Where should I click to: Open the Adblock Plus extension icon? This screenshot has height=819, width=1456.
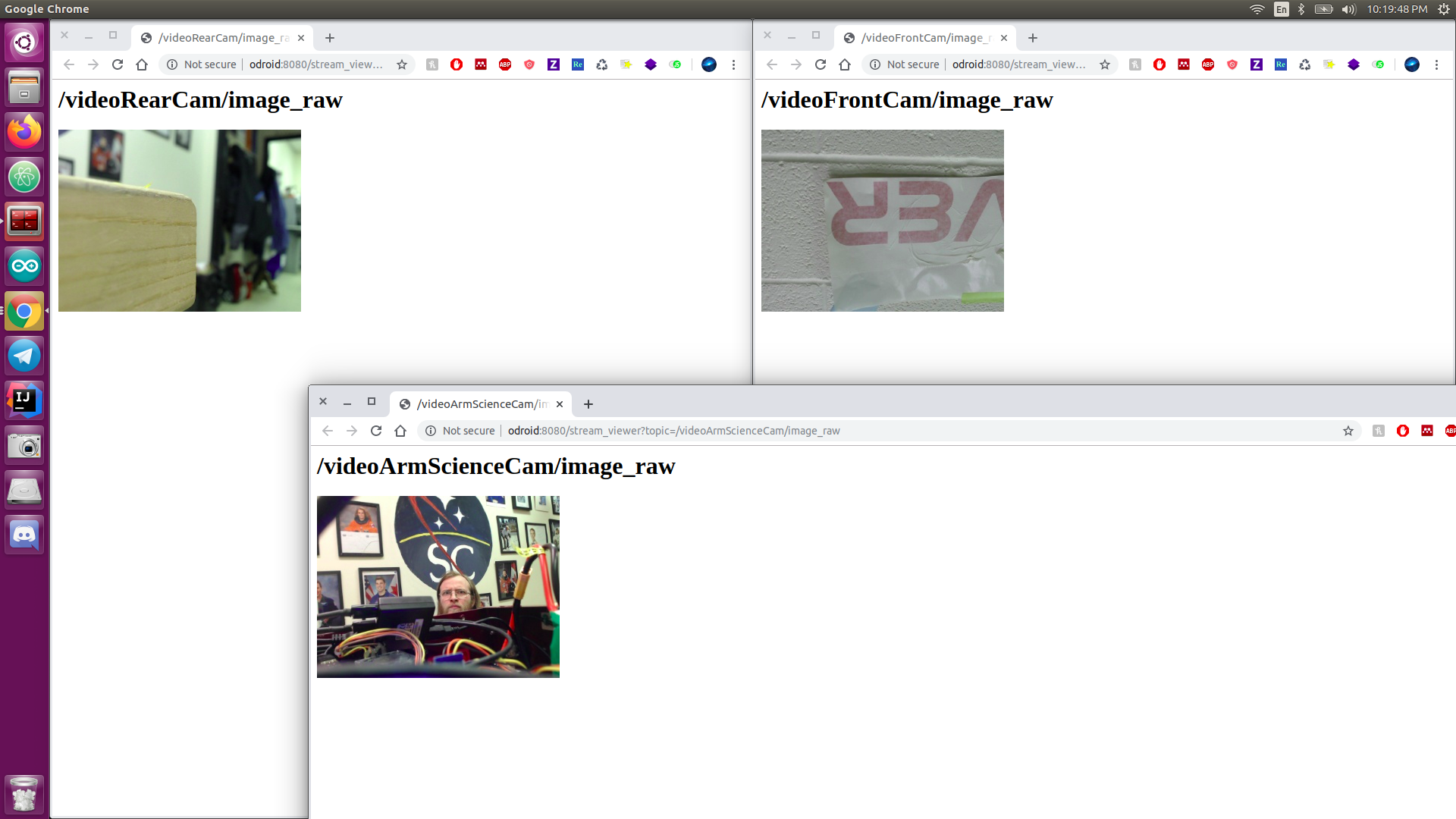pyautogui.click(x=505, y=64)
